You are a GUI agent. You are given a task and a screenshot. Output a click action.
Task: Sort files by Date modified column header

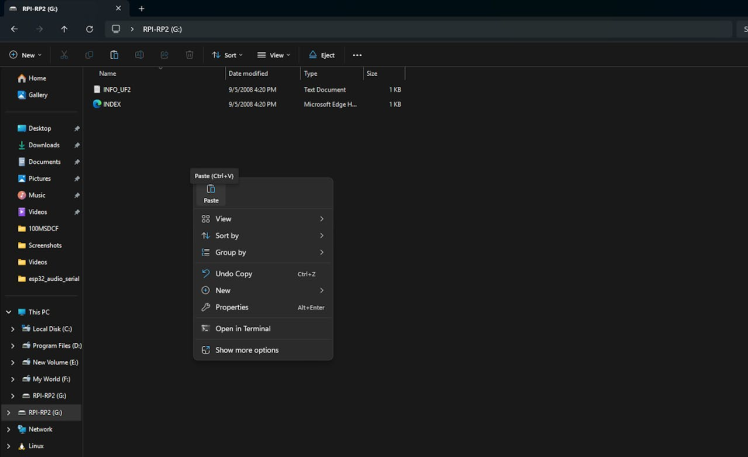click(x=248, y=73)
